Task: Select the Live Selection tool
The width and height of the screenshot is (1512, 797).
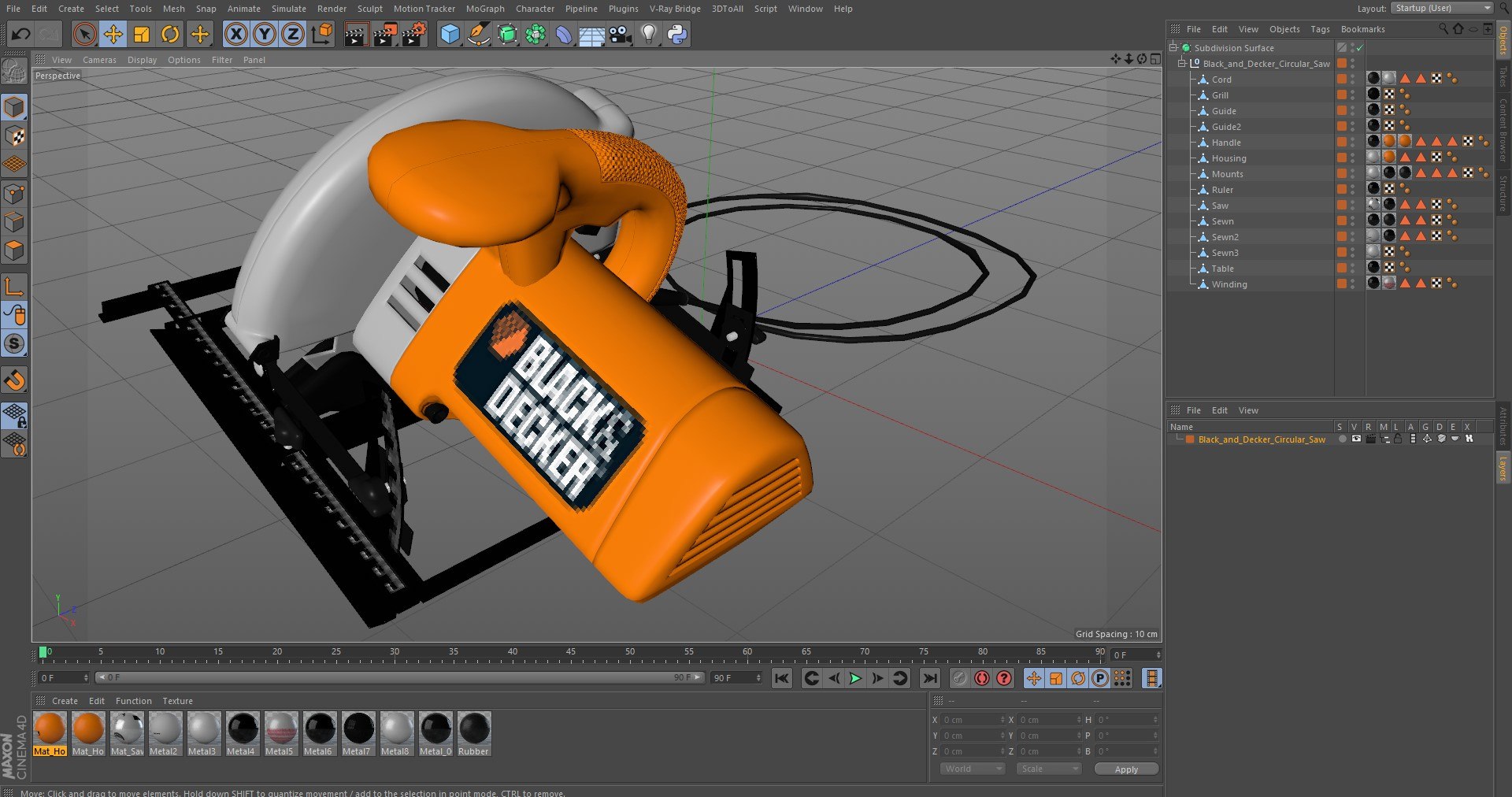Action: coord(84,34)
